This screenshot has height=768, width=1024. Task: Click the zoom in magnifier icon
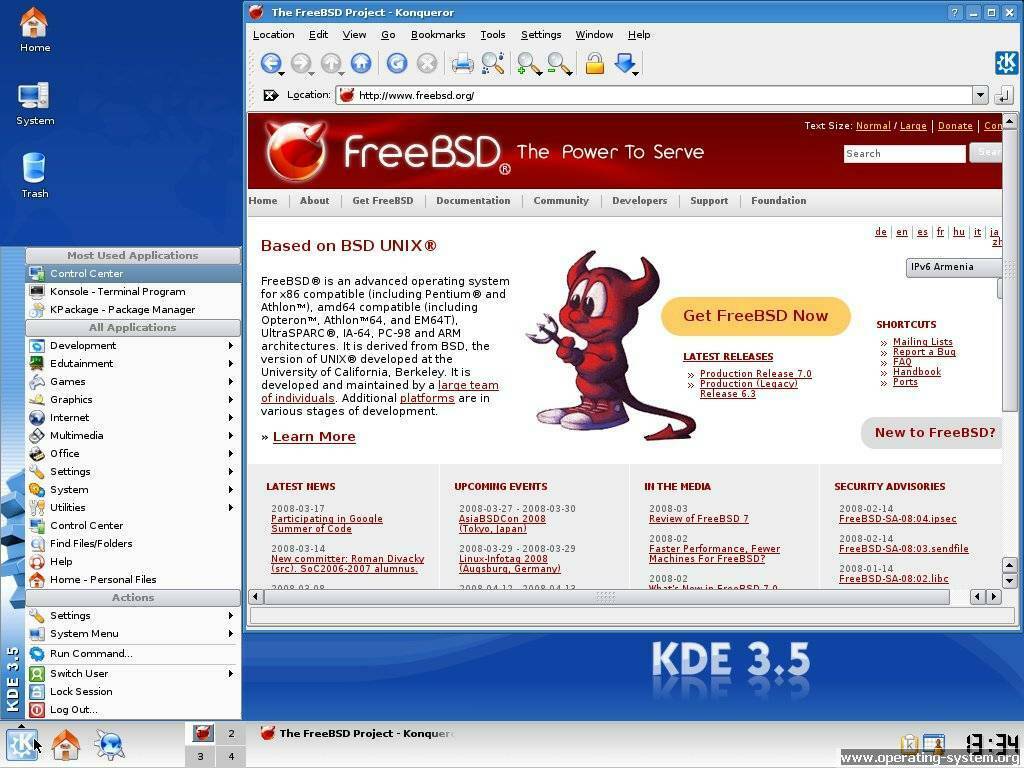(x=527, y=64)
